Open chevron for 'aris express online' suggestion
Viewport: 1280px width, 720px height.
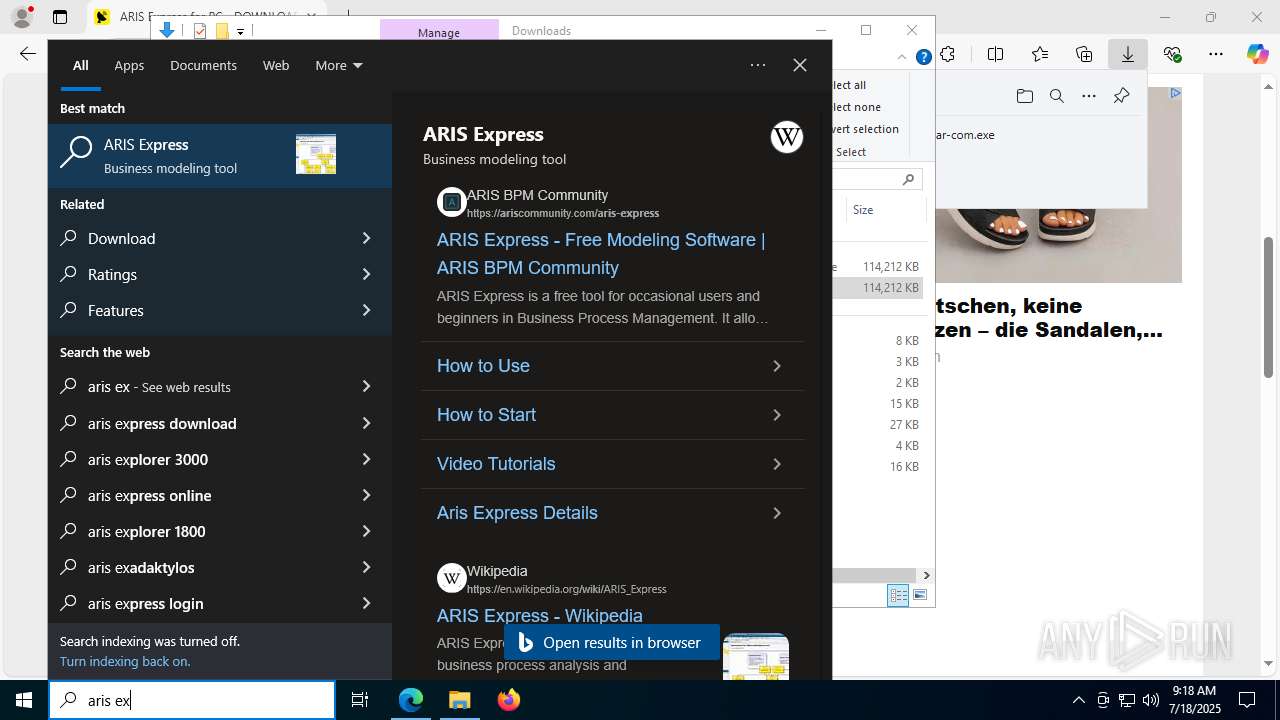click(x=366, y=495)
